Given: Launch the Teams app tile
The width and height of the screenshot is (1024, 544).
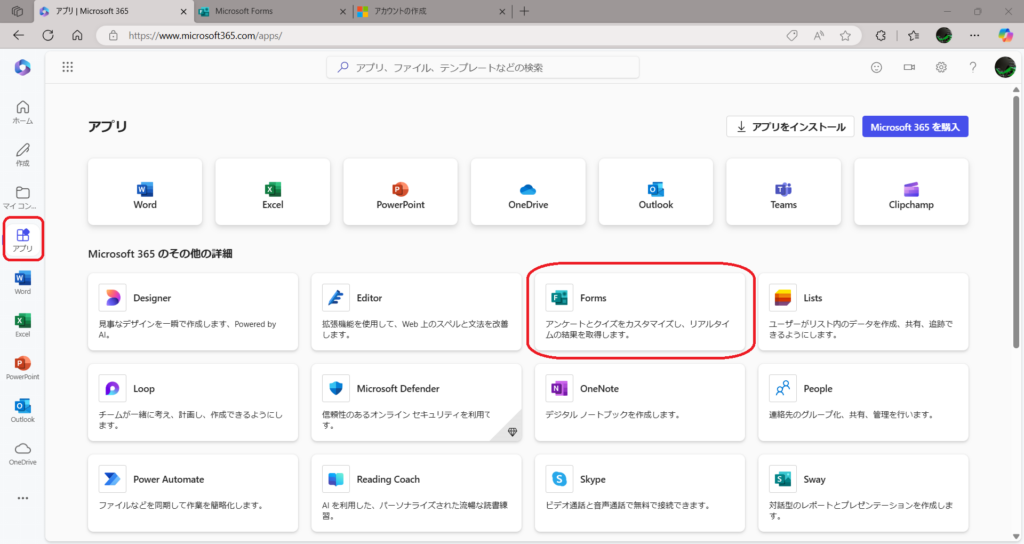Looking at the screenshot, I should click(x=784, y=192).
